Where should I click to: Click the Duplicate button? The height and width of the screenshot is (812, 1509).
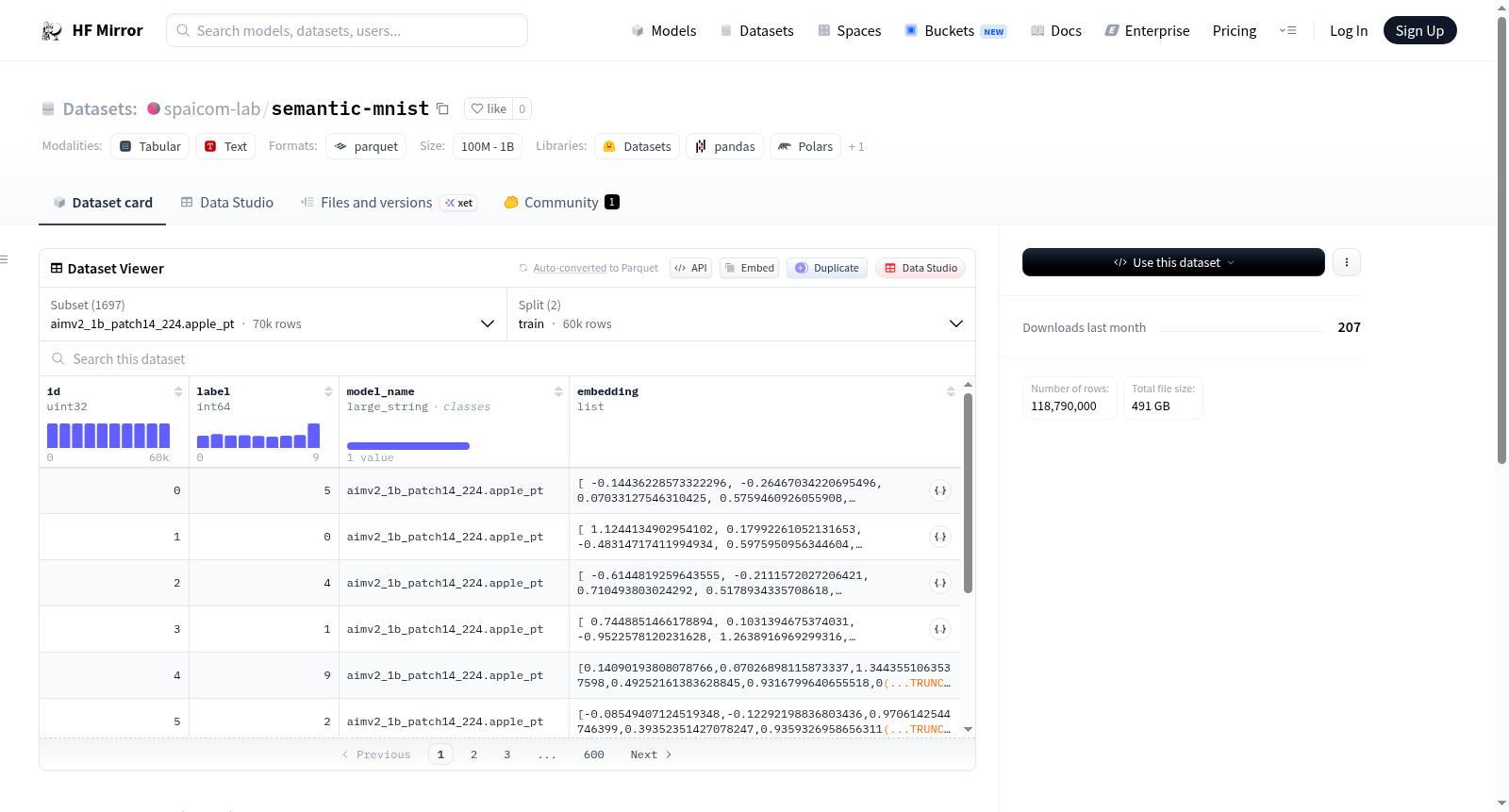click(x=827, y=268)
